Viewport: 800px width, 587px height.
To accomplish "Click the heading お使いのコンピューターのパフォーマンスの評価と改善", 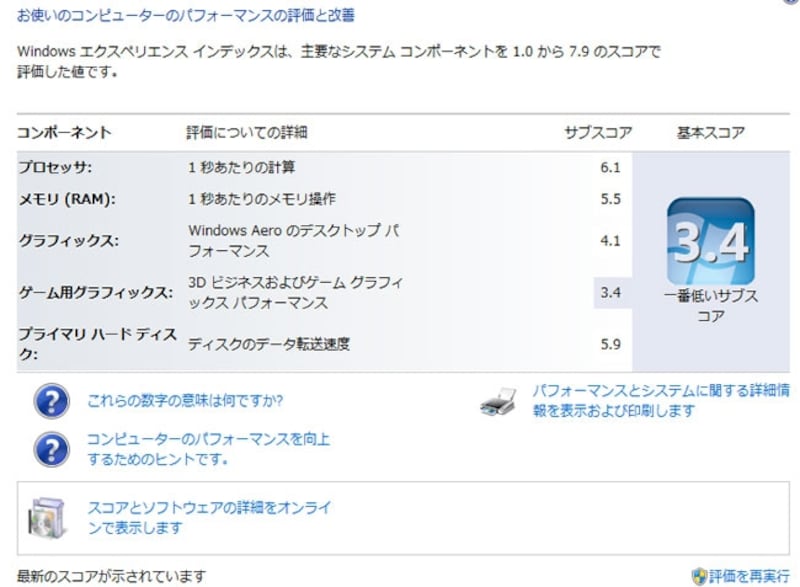I will [x=186, y=15].
